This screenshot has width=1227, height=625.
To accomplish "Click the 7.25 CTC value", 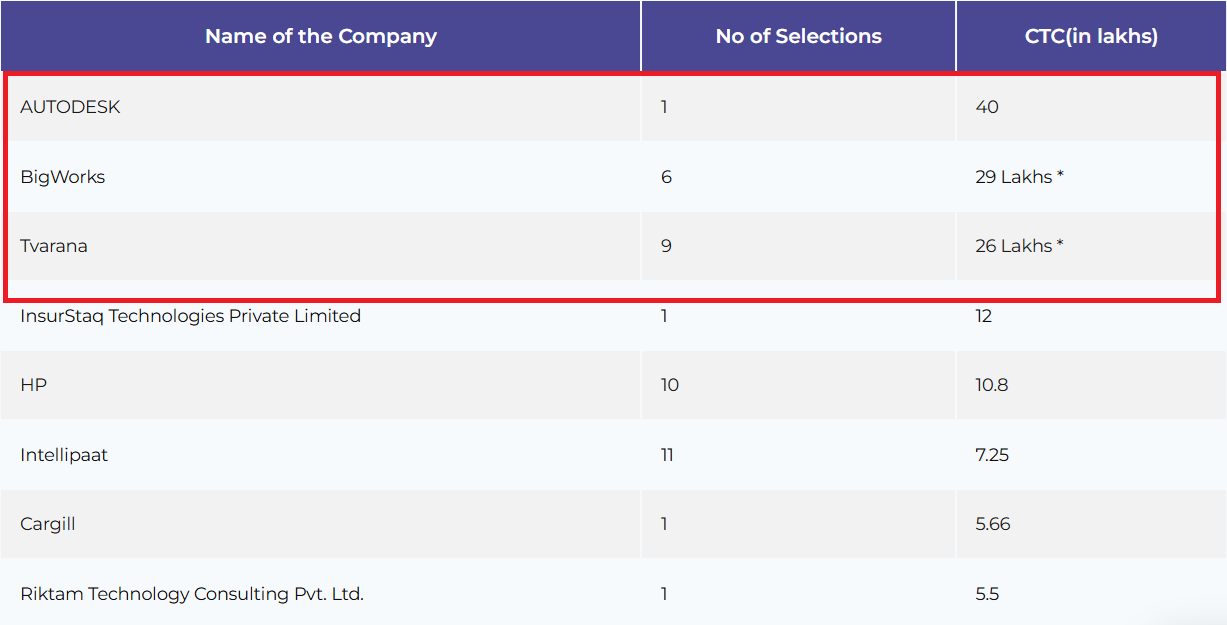I will click(x=992, y=455).
